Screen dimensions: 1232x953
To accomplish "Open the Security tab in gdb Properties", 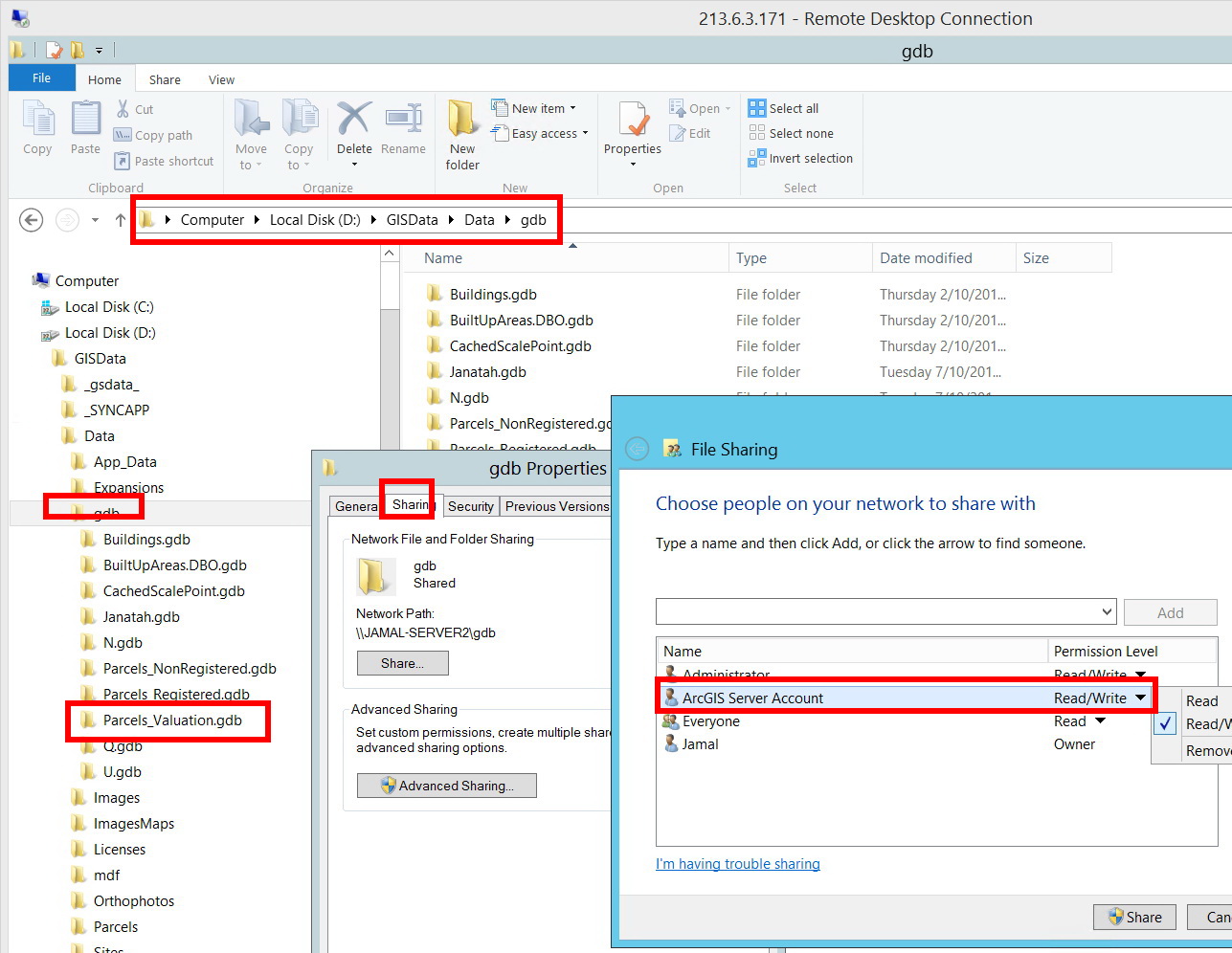I will pyautogui.click(x=470, y=506).
